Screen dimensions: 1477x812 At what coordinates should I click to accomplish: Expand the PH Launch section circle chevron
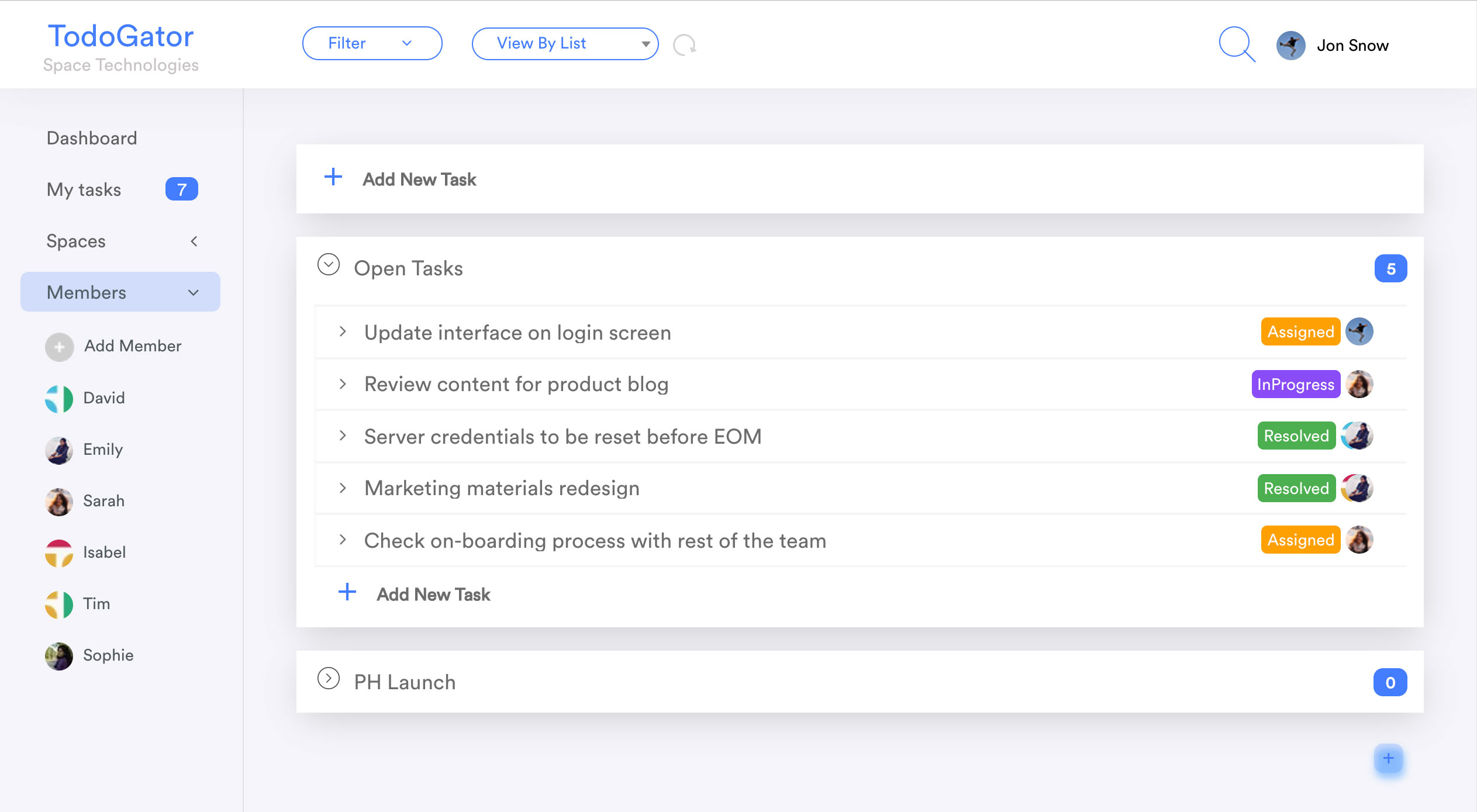[329, 678]
